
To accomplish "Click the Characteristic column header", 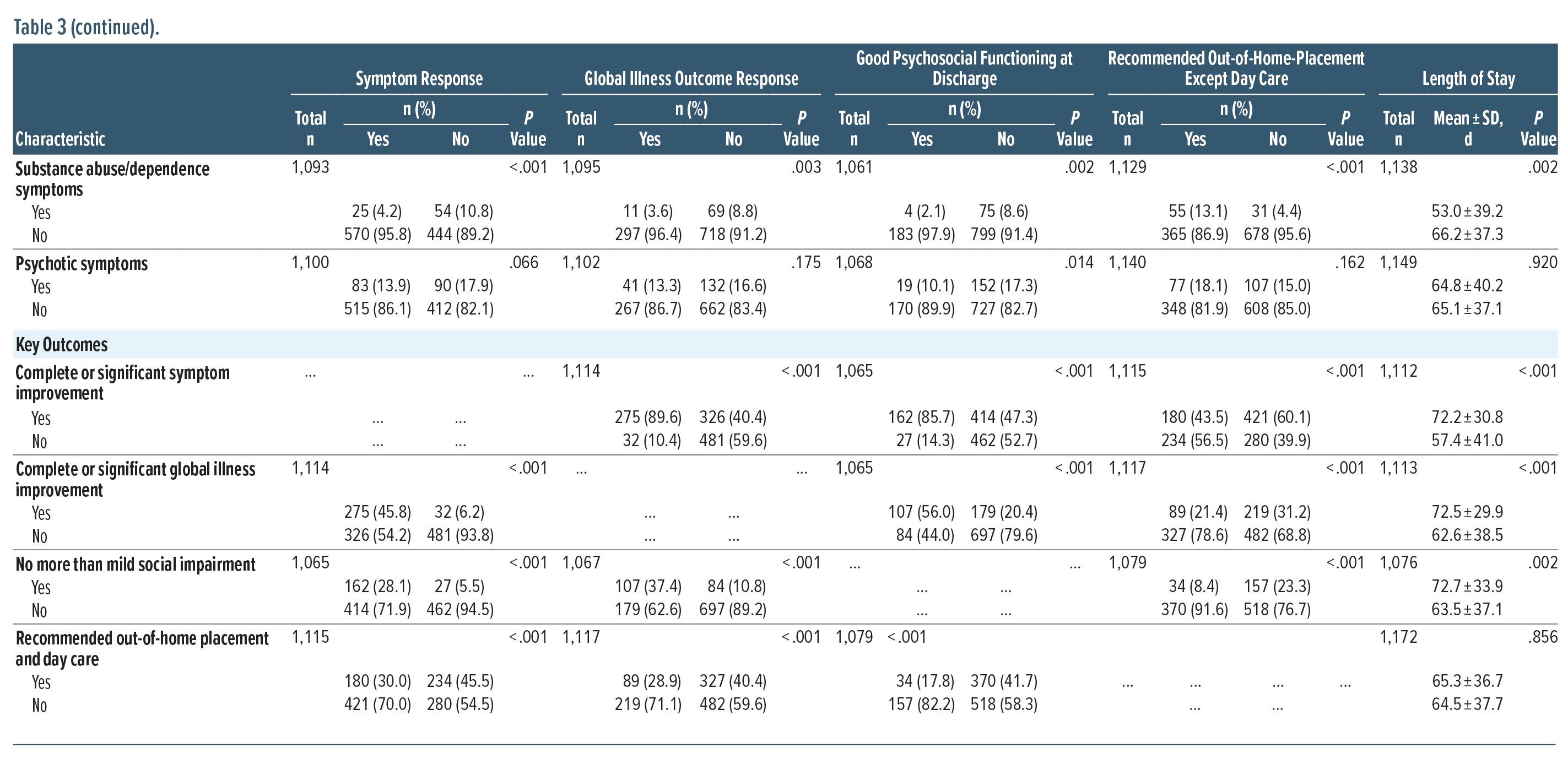I will pyautogui.click(x=60, y=139).
